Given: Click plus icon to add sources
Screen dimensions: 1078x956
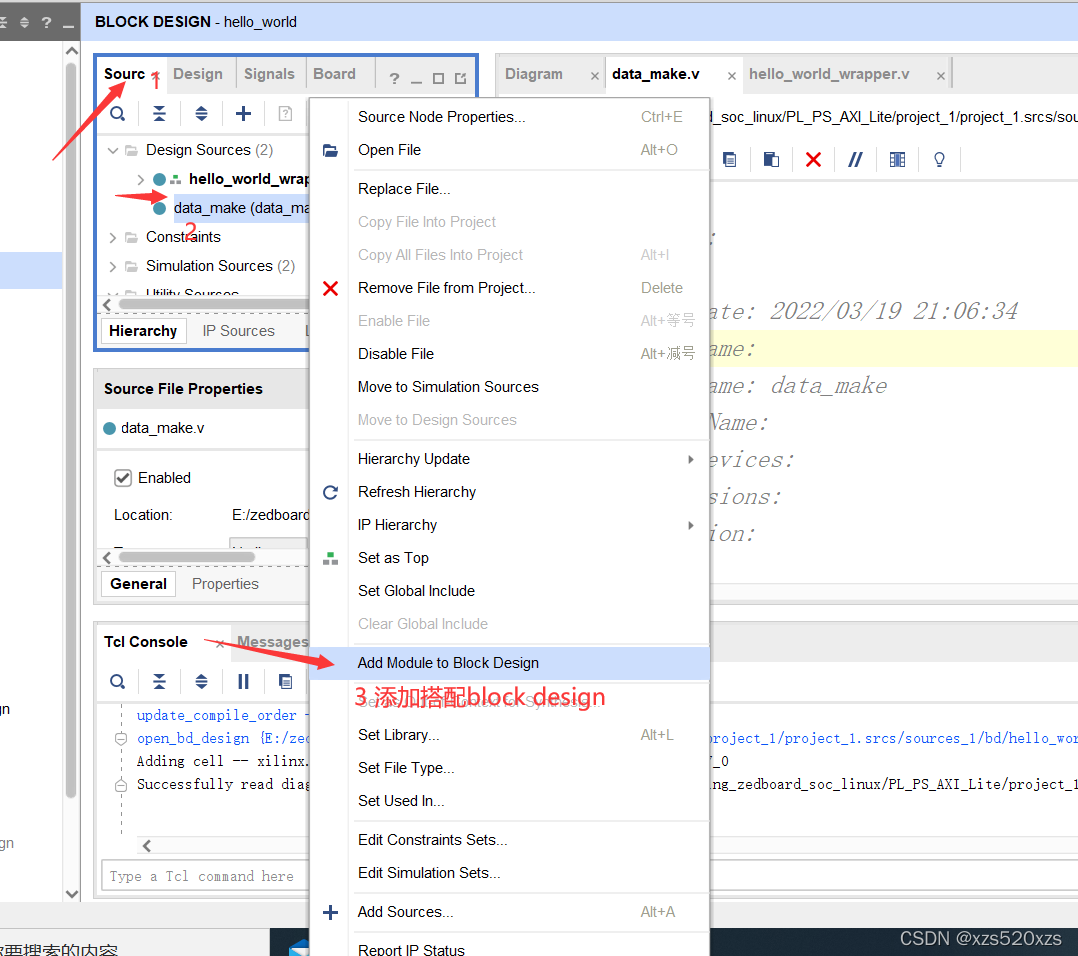Looking at the screenshot, I should point(243,113).
